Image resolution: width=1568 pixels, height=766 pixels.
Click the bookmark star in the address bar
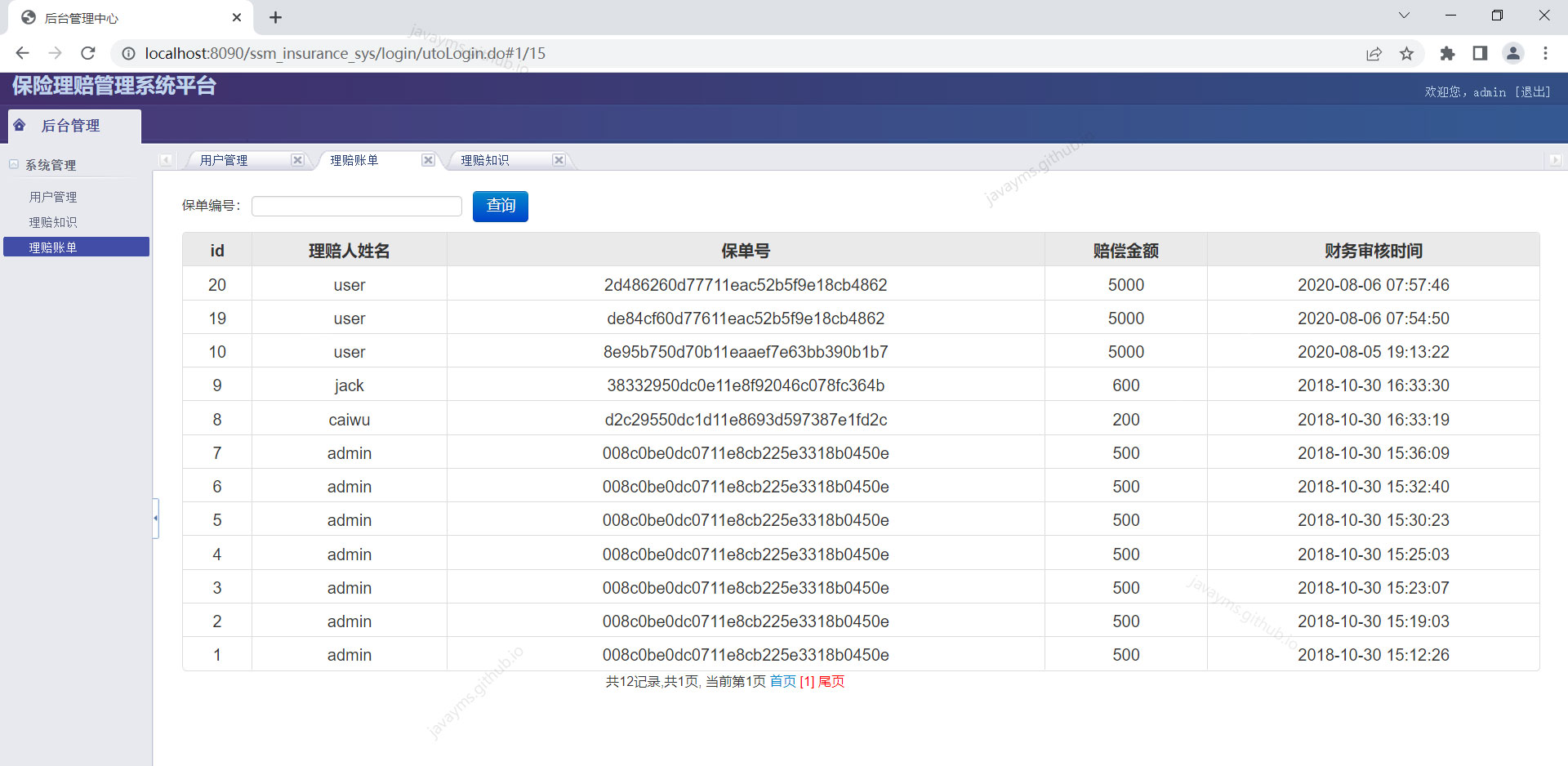click(1406, 53)
